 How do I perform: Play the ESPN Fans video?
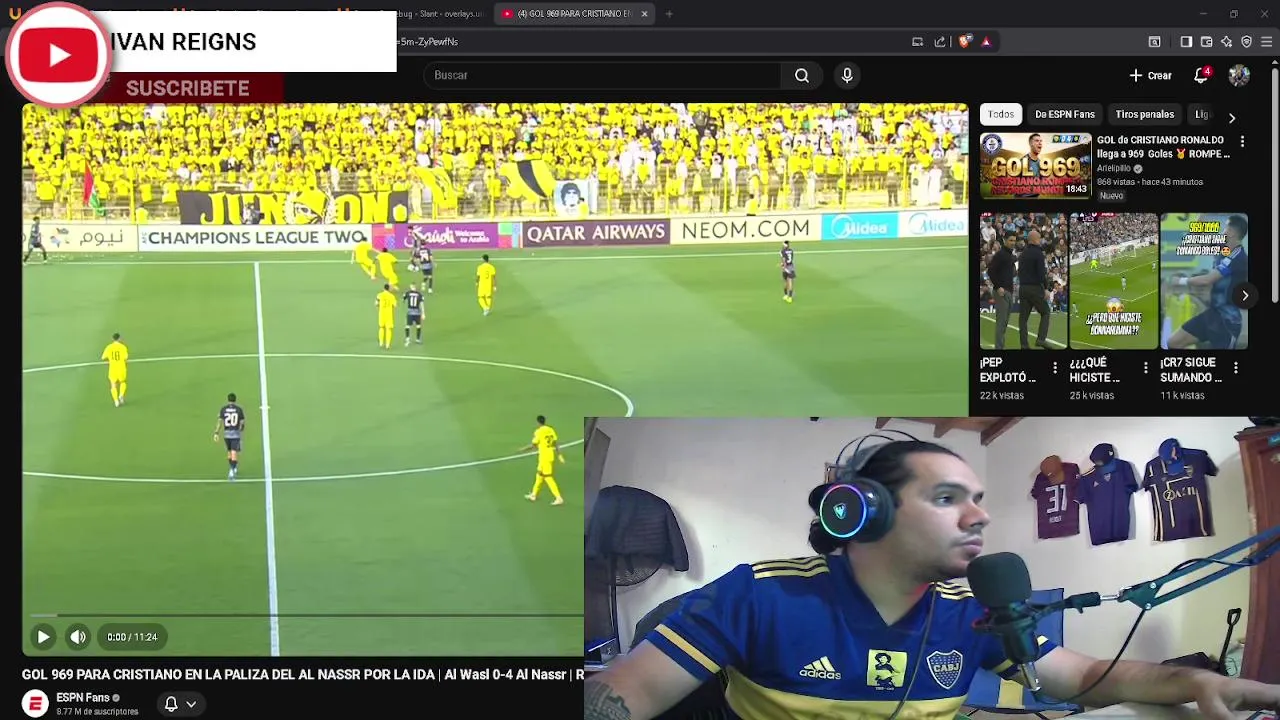point(43,636)
